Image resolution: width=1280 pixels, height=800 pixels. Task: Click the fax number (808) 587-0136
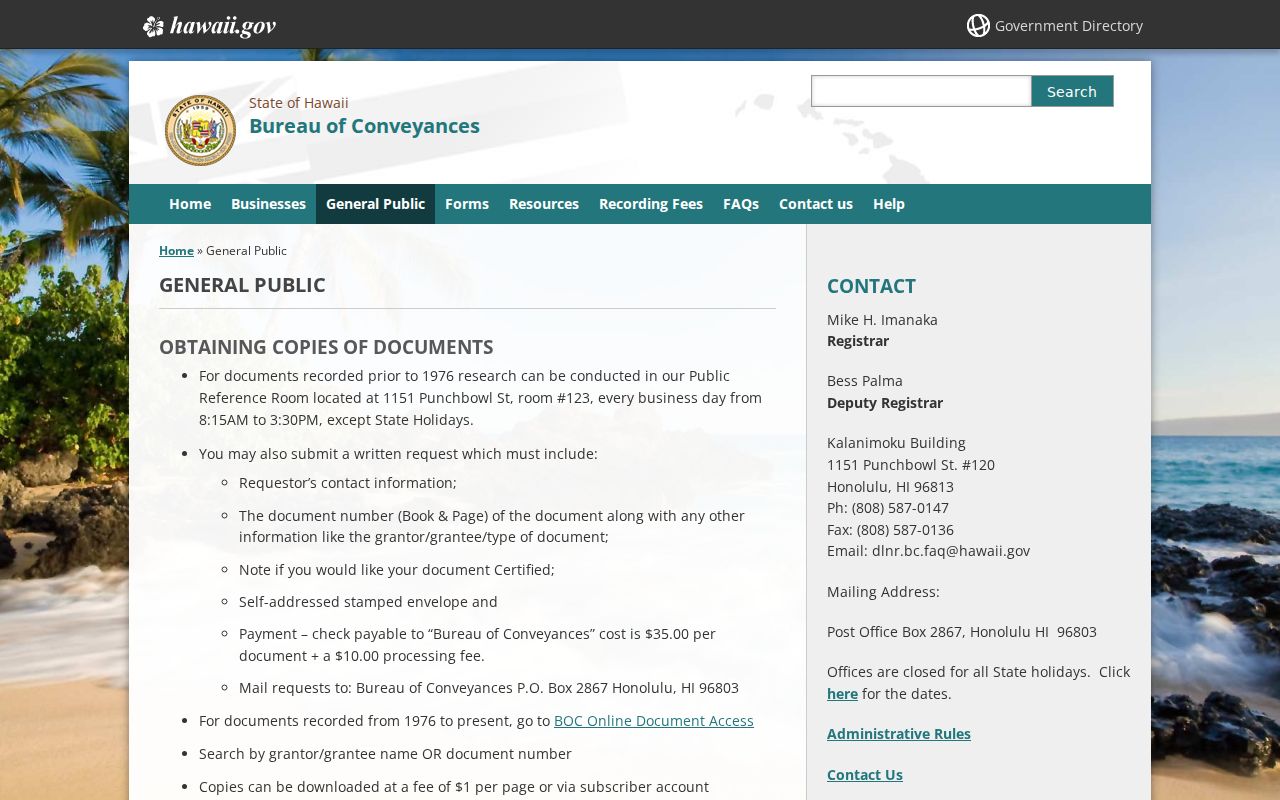point(905,530)
